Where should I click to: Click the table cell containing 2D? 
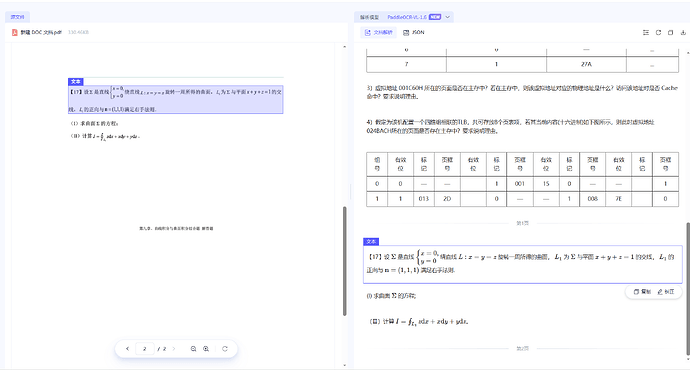click(447, 199)
